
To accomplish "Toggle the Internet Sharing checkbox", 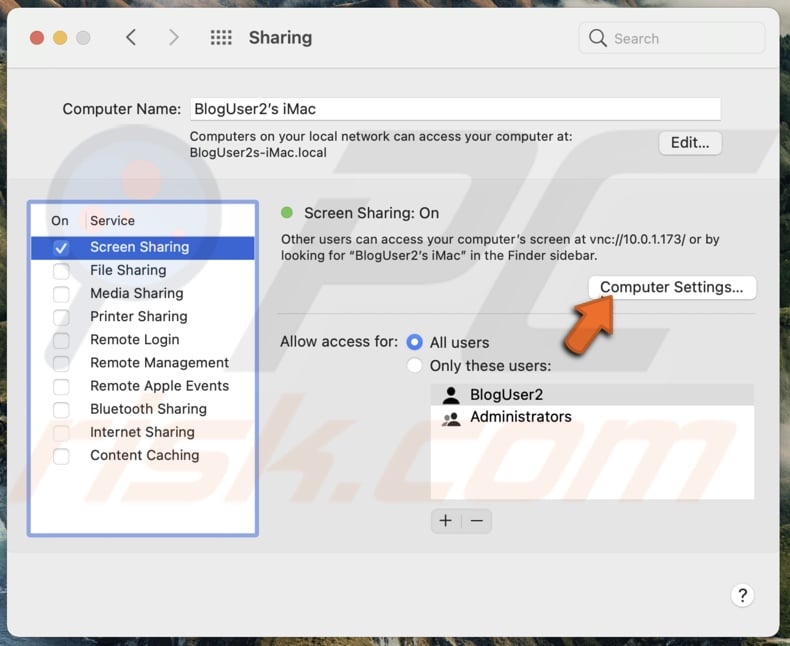I will [61, 433].
